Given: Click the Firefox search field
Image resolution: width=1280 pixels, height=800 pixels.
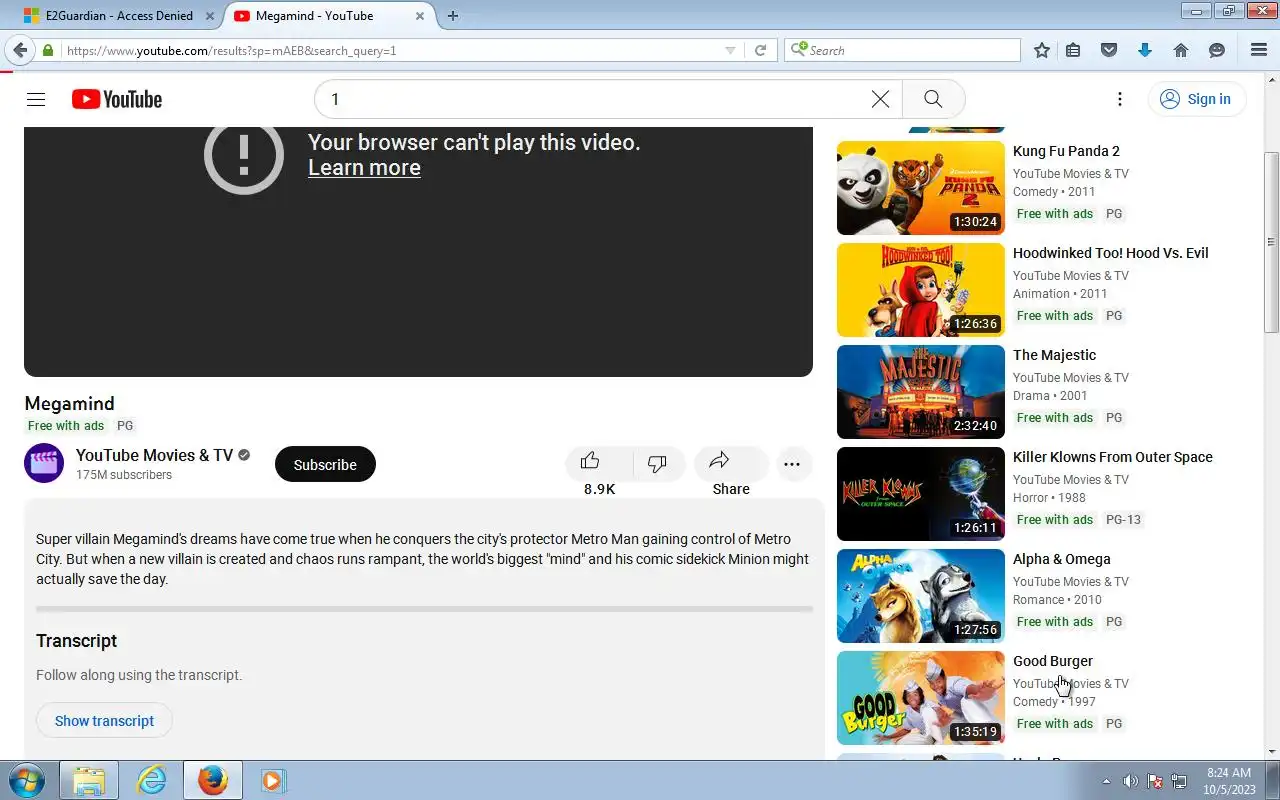Looking at the screenshot, I should [902, 50].
